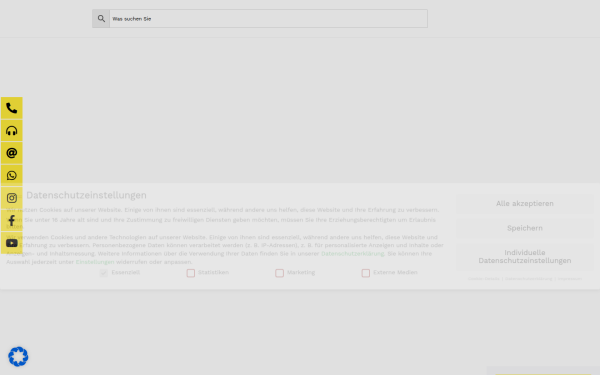Open the Facebook icon
The image size is (600, 375).
[11, 220]
